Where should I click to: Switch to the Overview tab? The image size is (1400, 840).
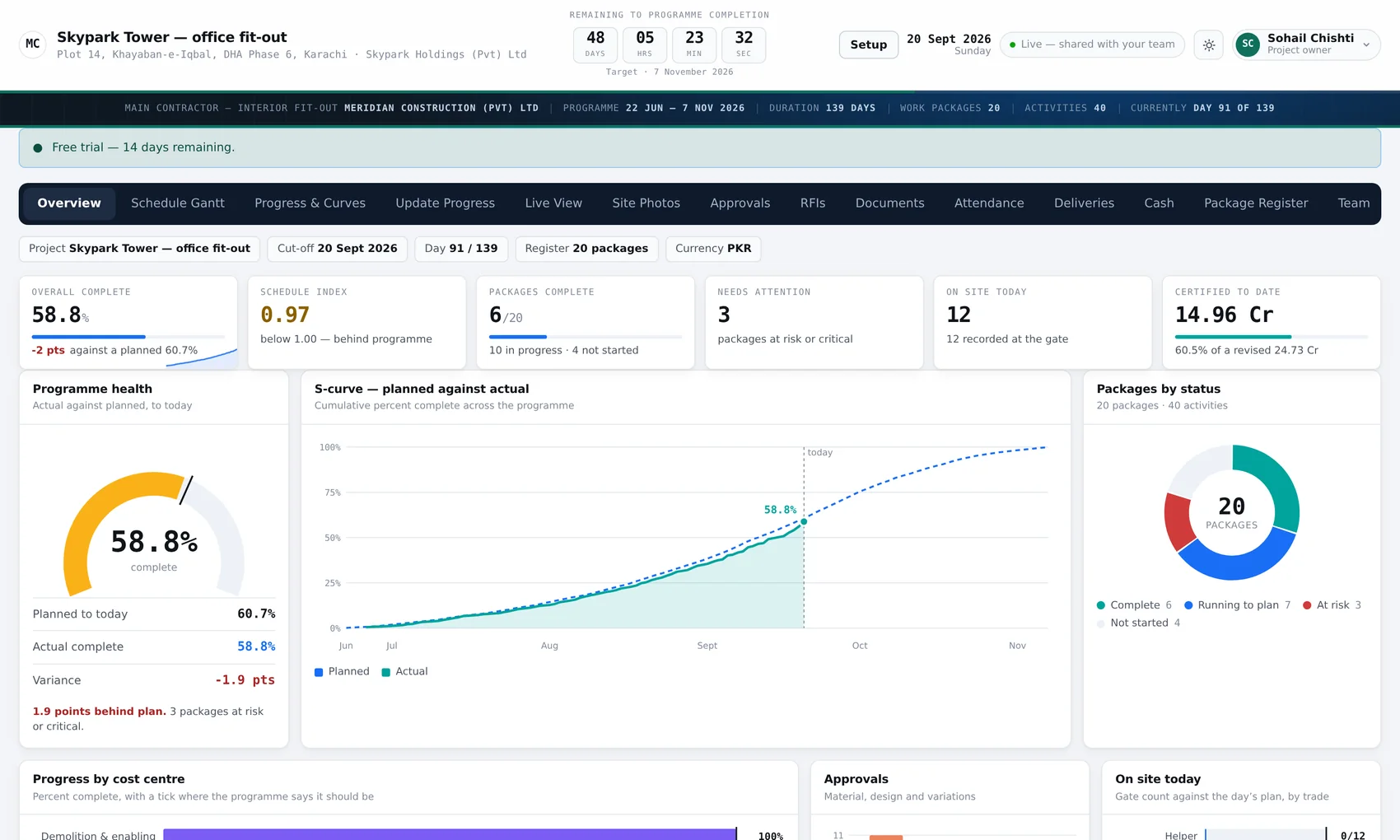(x=69, y=203)
